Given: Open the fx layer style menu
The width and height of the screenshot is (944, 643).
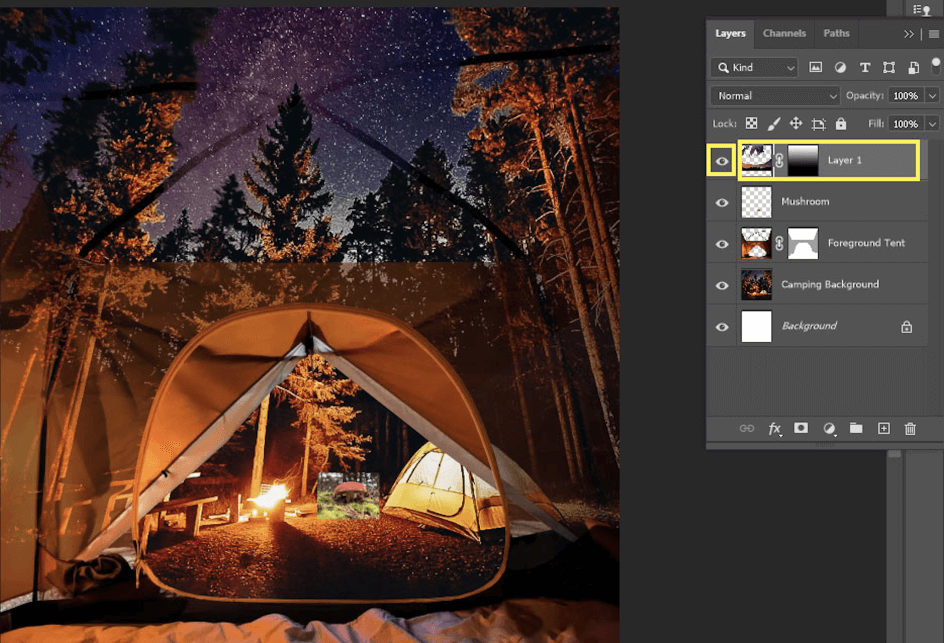Looking at the screenshot, I should 774,429.
